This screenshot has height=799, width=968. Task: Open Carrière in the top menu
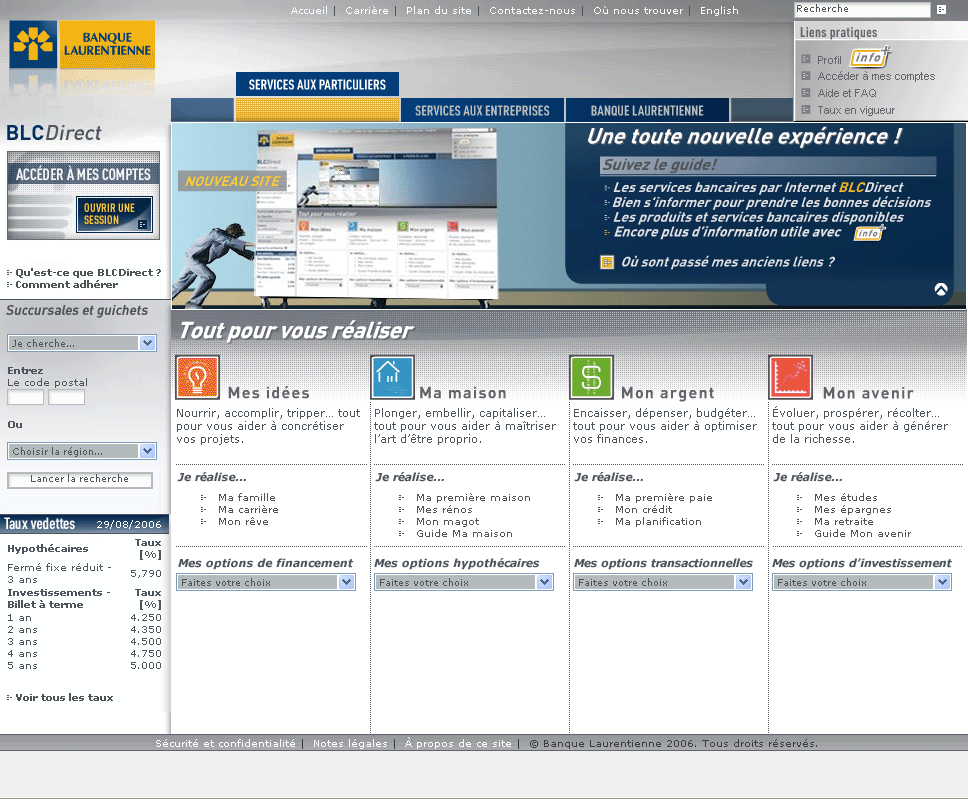click(x=367, y=10)
